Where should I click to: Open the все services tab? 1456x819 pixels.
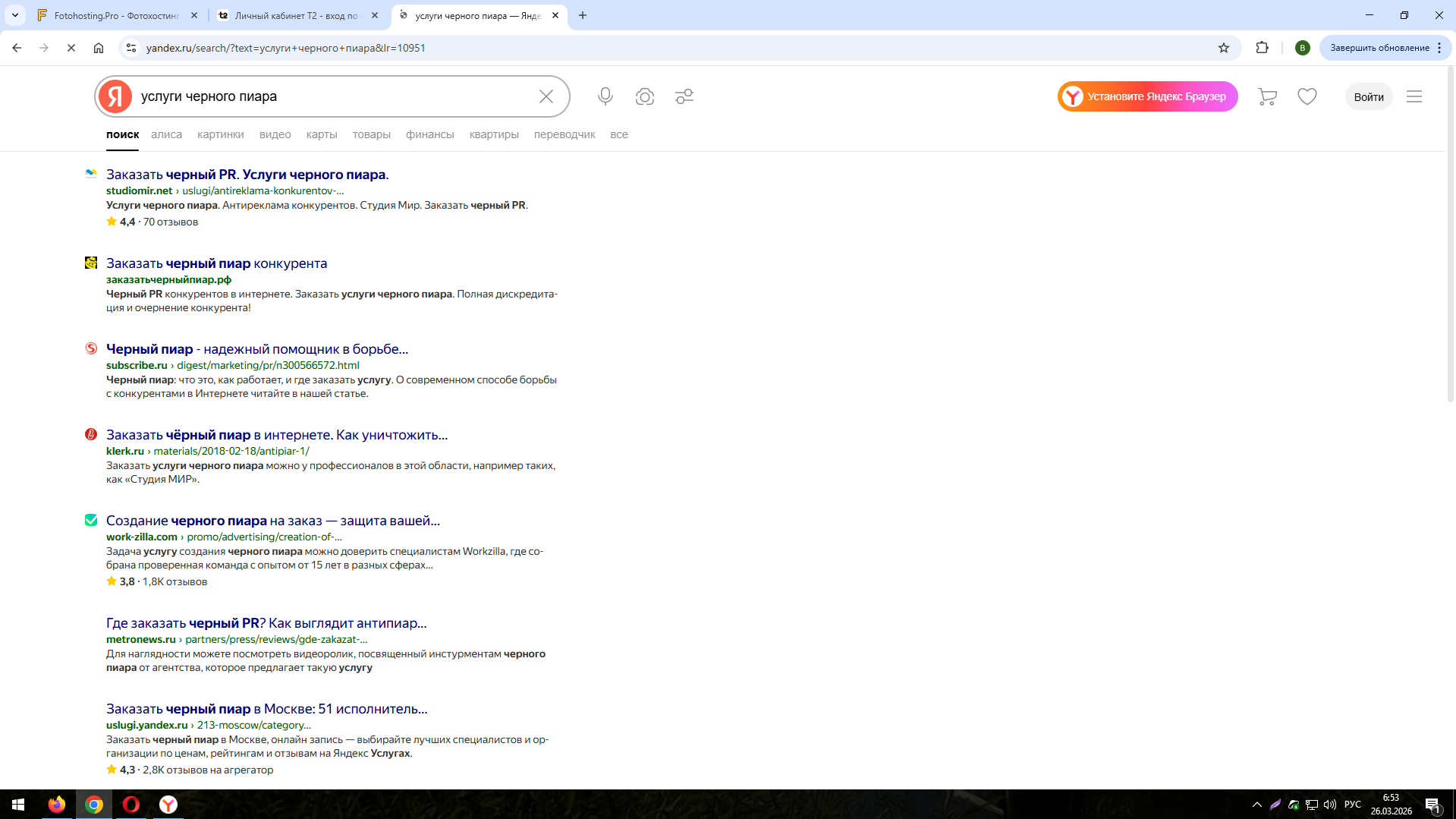point(619,134)
